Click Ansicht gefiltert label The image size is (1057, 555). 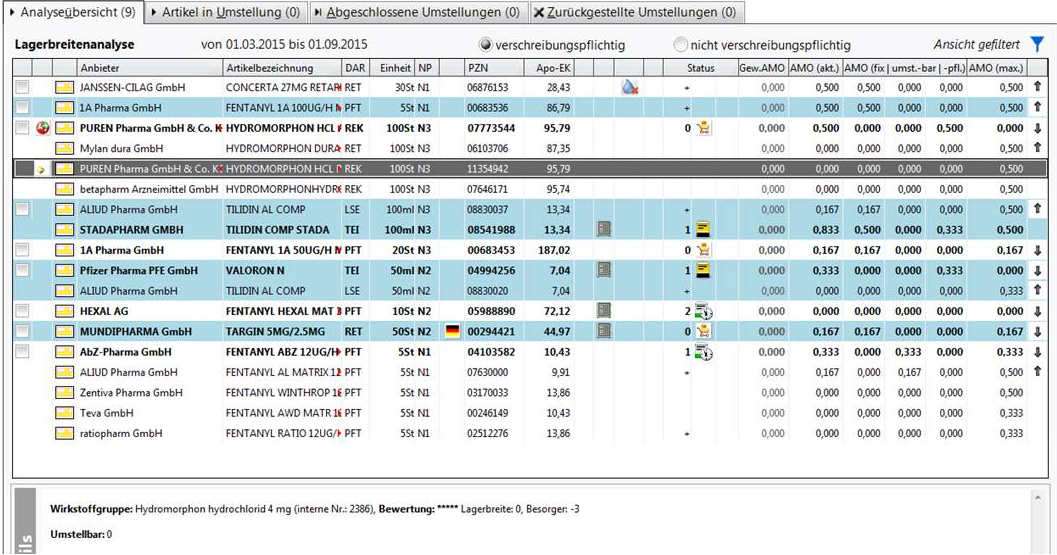tap(977, 45)
